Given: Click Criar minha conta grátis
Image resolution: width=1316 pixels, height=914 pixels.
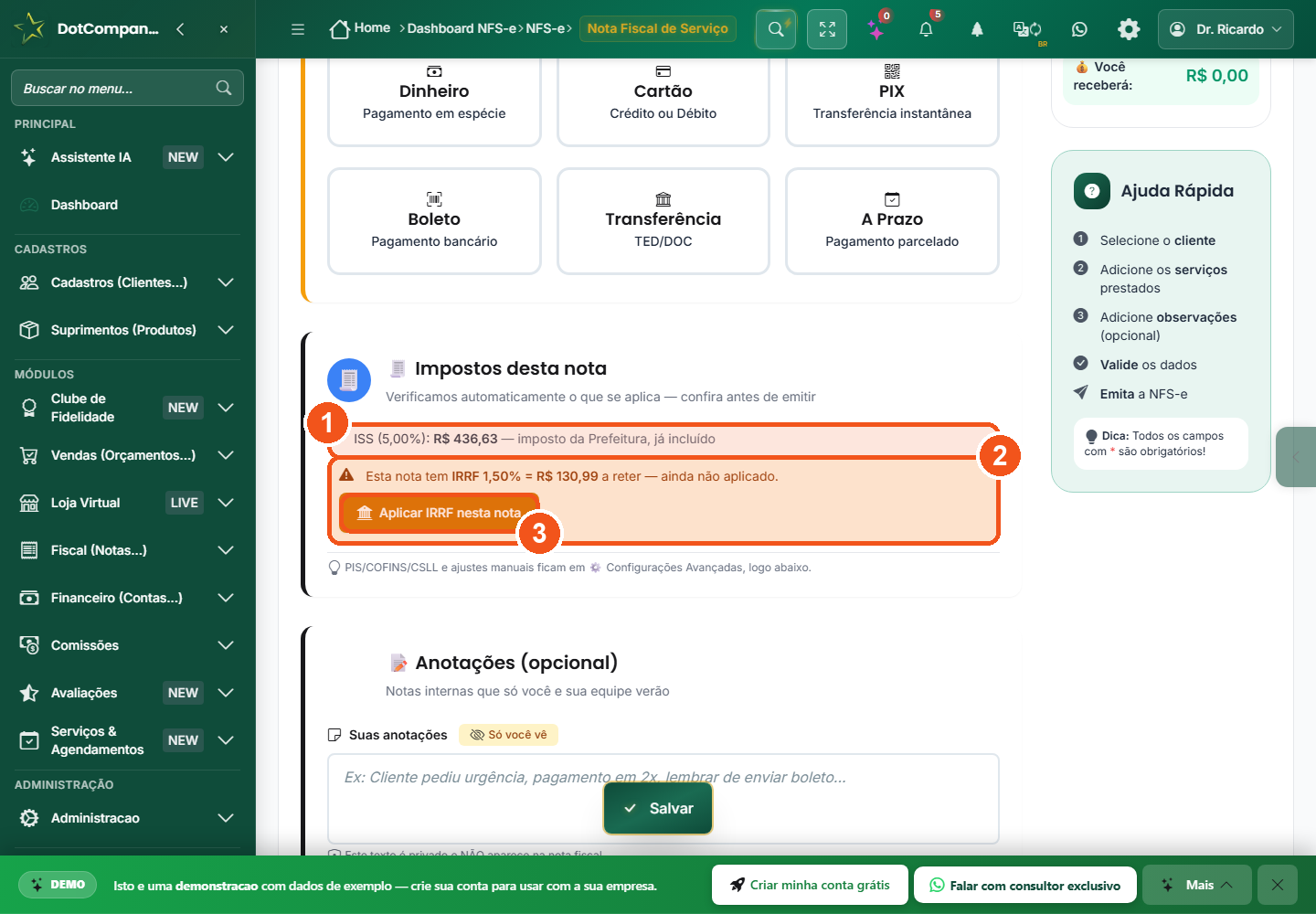Looking at the screenshot, I should (x=810, y=885).
